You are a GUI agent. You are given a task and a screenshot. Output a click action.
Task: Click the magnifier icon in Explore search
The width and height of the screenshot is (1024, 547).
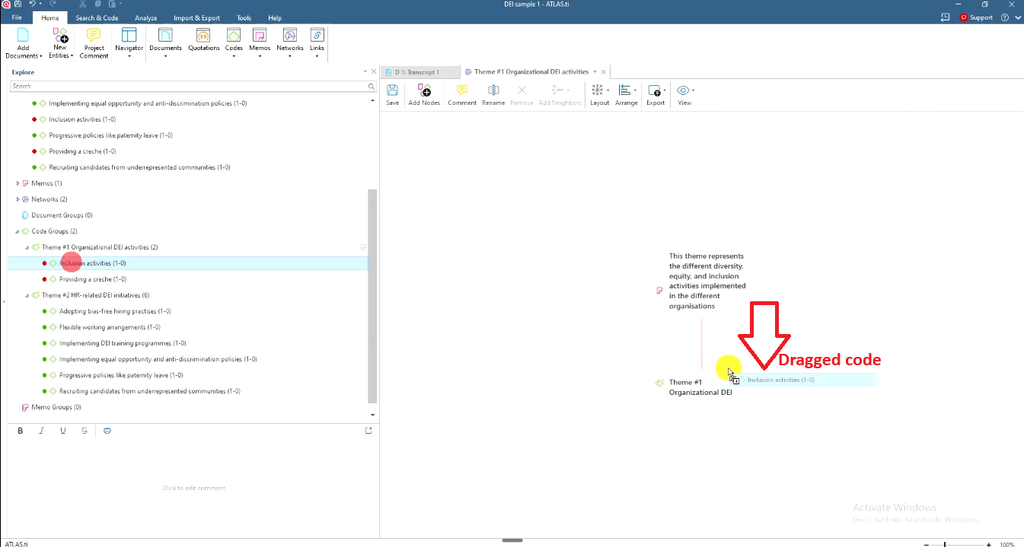371,86
